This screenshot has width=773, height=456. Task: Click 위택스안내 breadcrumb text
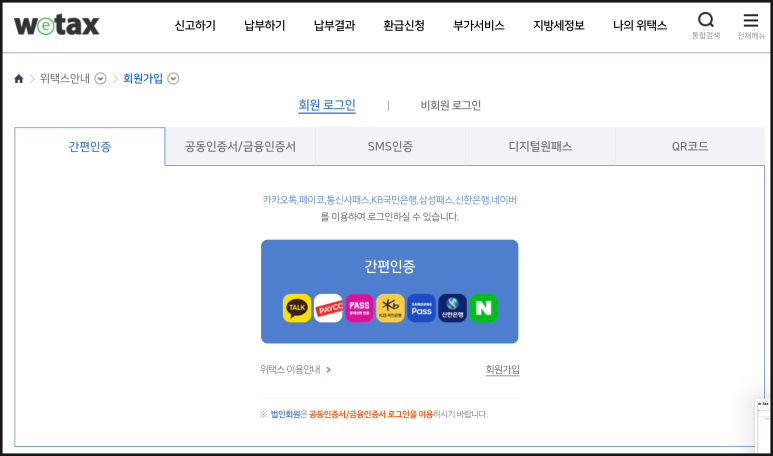(x=65, y=78)
